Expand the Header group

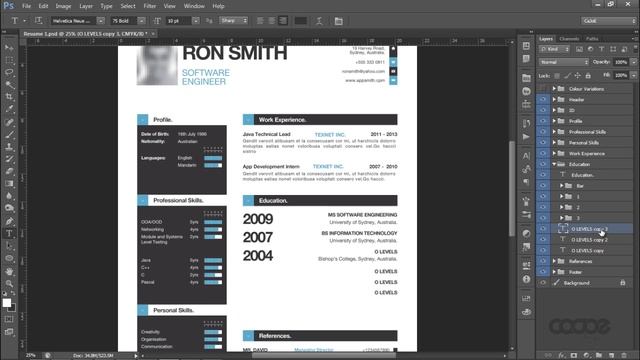pos(554,100)
